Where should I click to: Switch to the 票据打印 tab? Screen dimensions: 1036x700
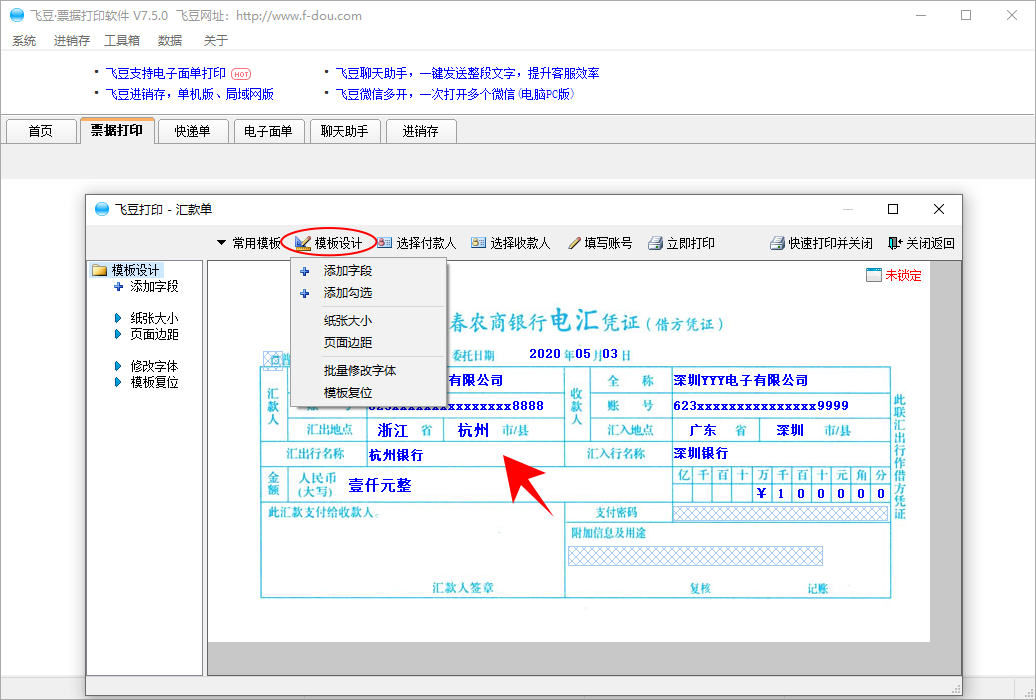[117, 130]
